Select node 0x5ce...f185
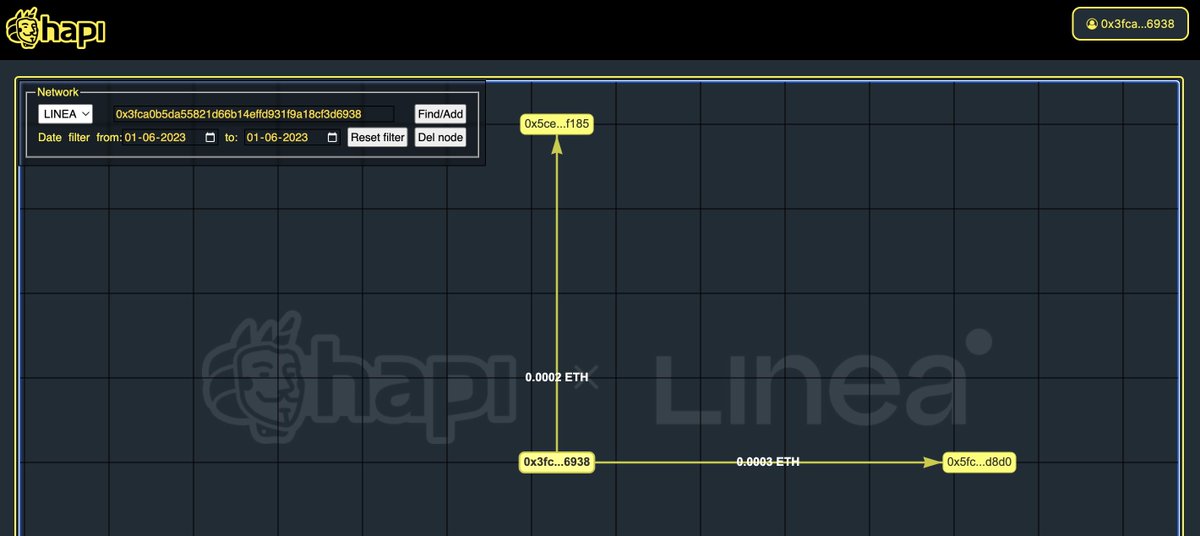This screenshot has height=536, width=1200. click(557, 124)
